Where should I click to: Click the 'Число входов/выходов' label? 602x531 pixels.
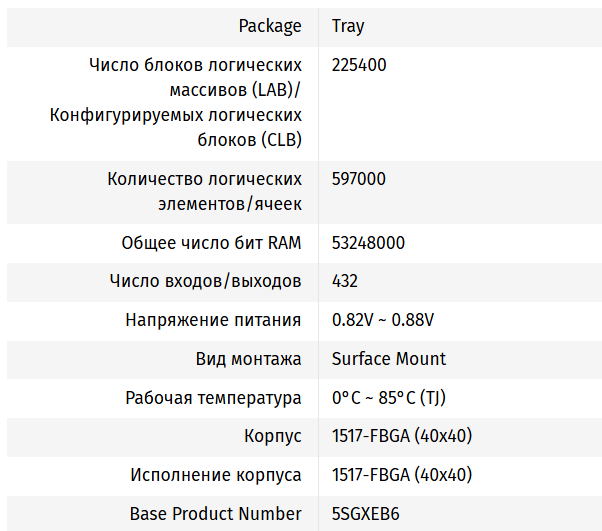click(x=206, y=281)
